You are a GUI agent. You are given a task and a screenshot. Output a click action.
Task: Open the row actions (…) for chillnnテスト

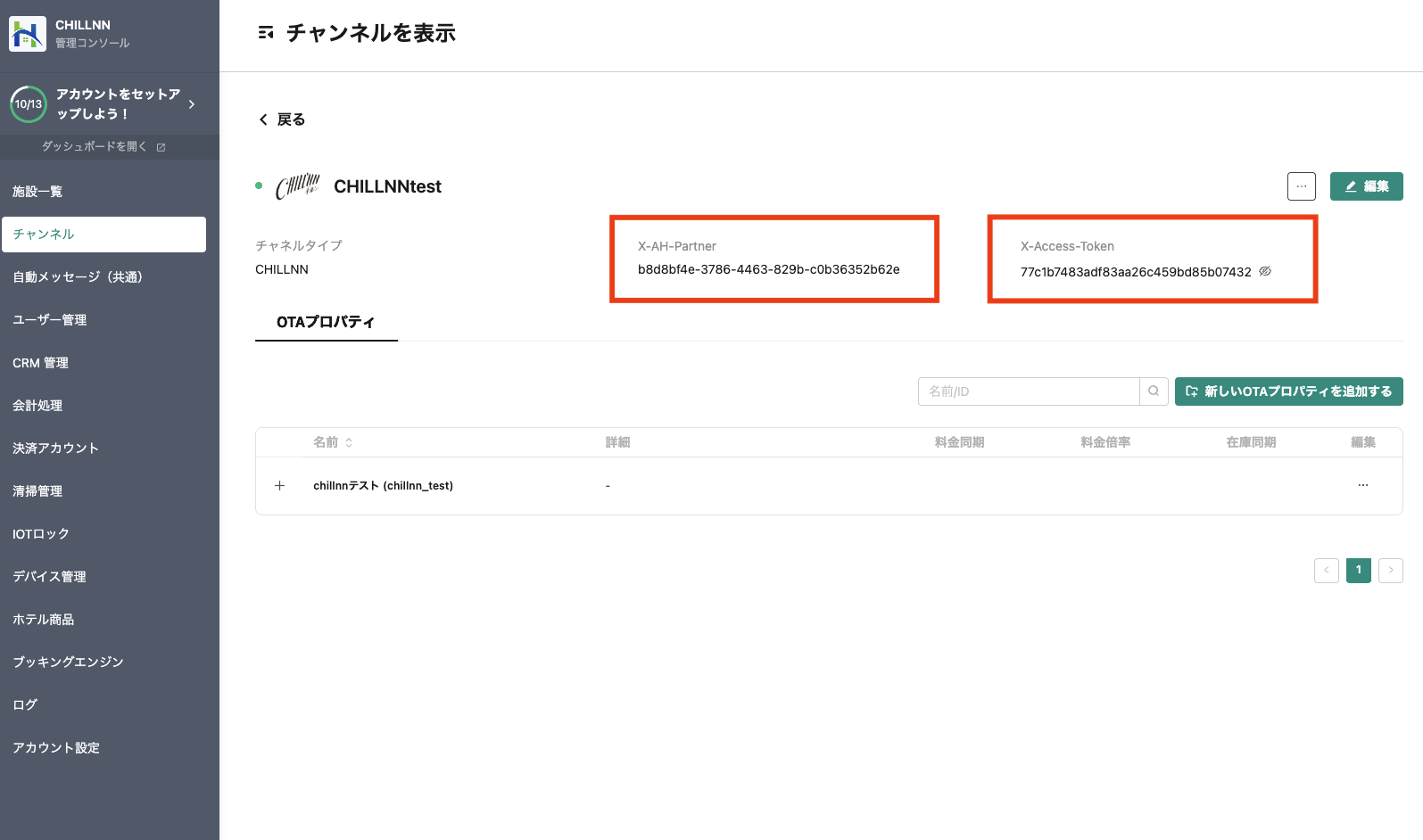1362,486
